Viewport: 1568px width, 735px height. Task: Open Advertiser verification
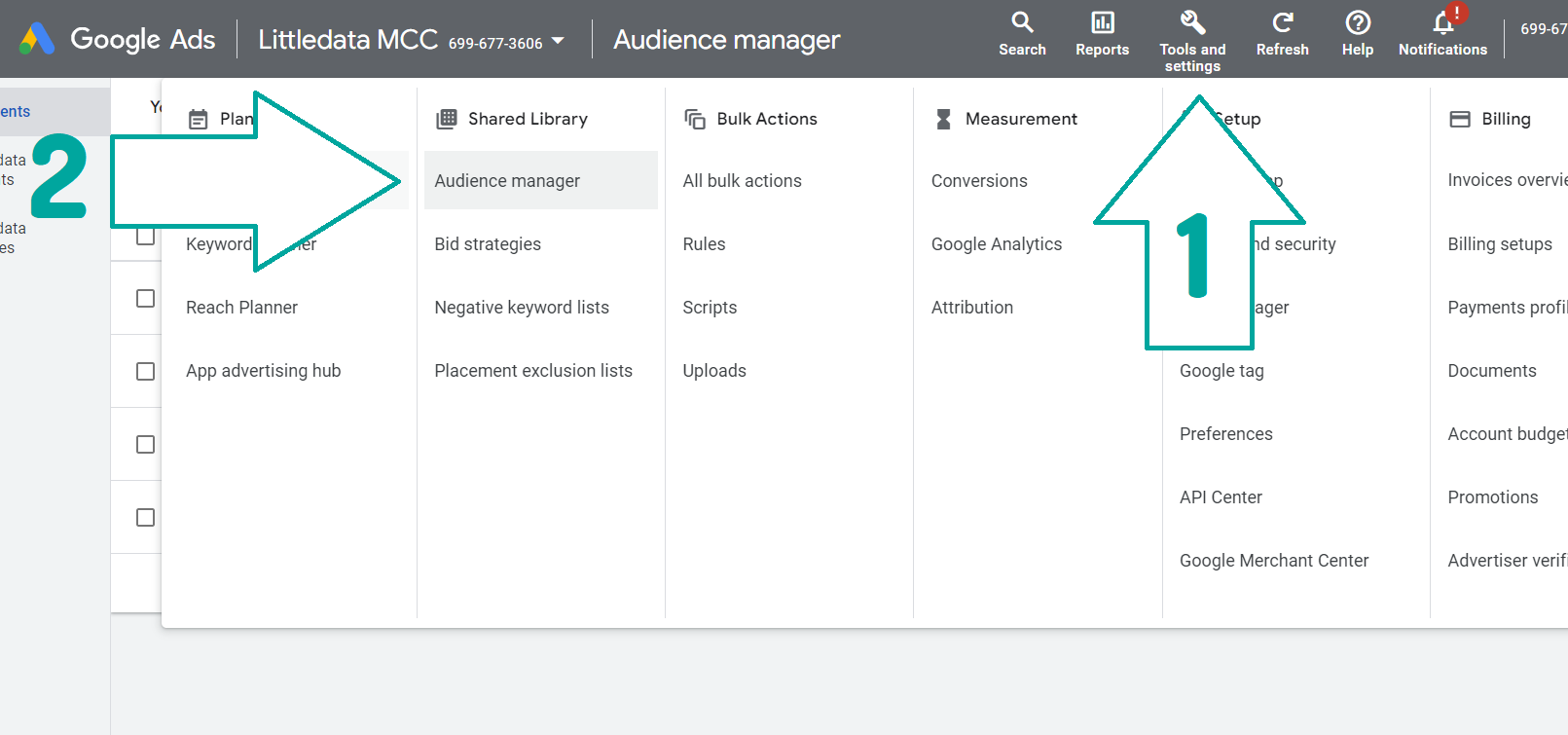1508,561
